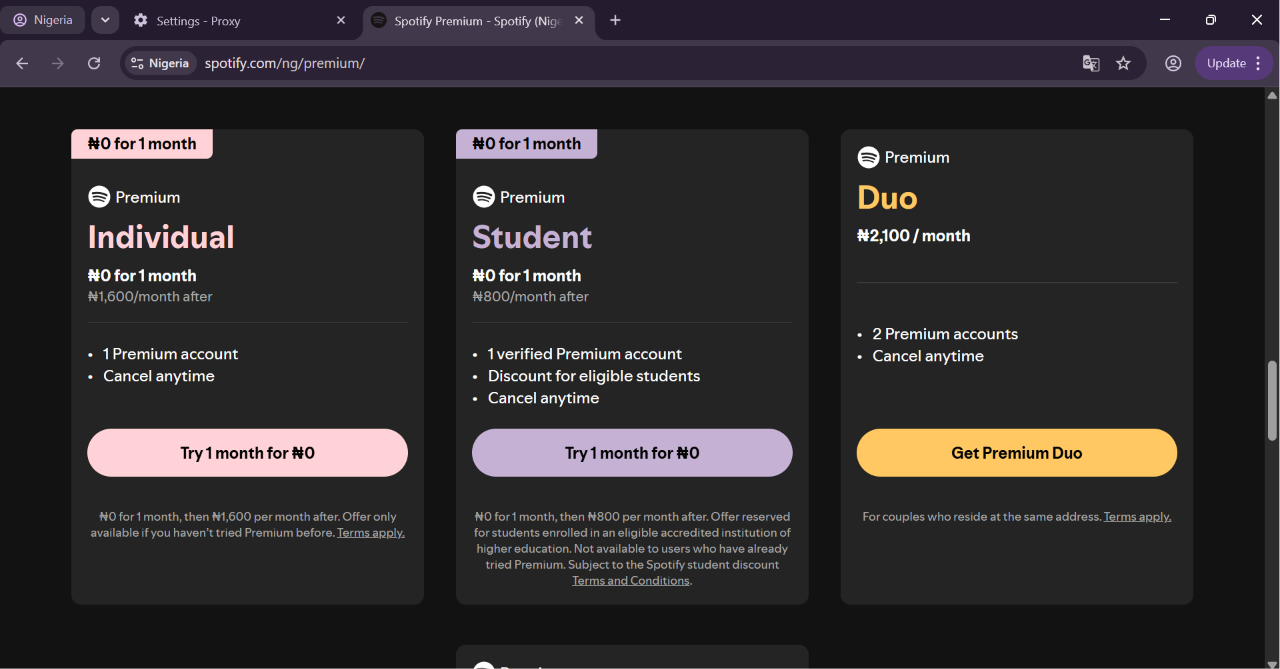Click '1 verified Premium account' bullet text
Image resolution: width=1280 pixels, height=669 pixels.
(585, 354)
